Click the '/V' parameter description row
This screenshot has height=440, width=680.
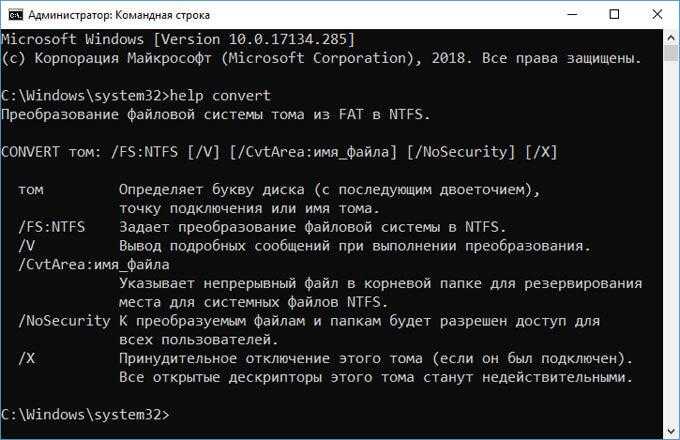click(x=304, y=246)
